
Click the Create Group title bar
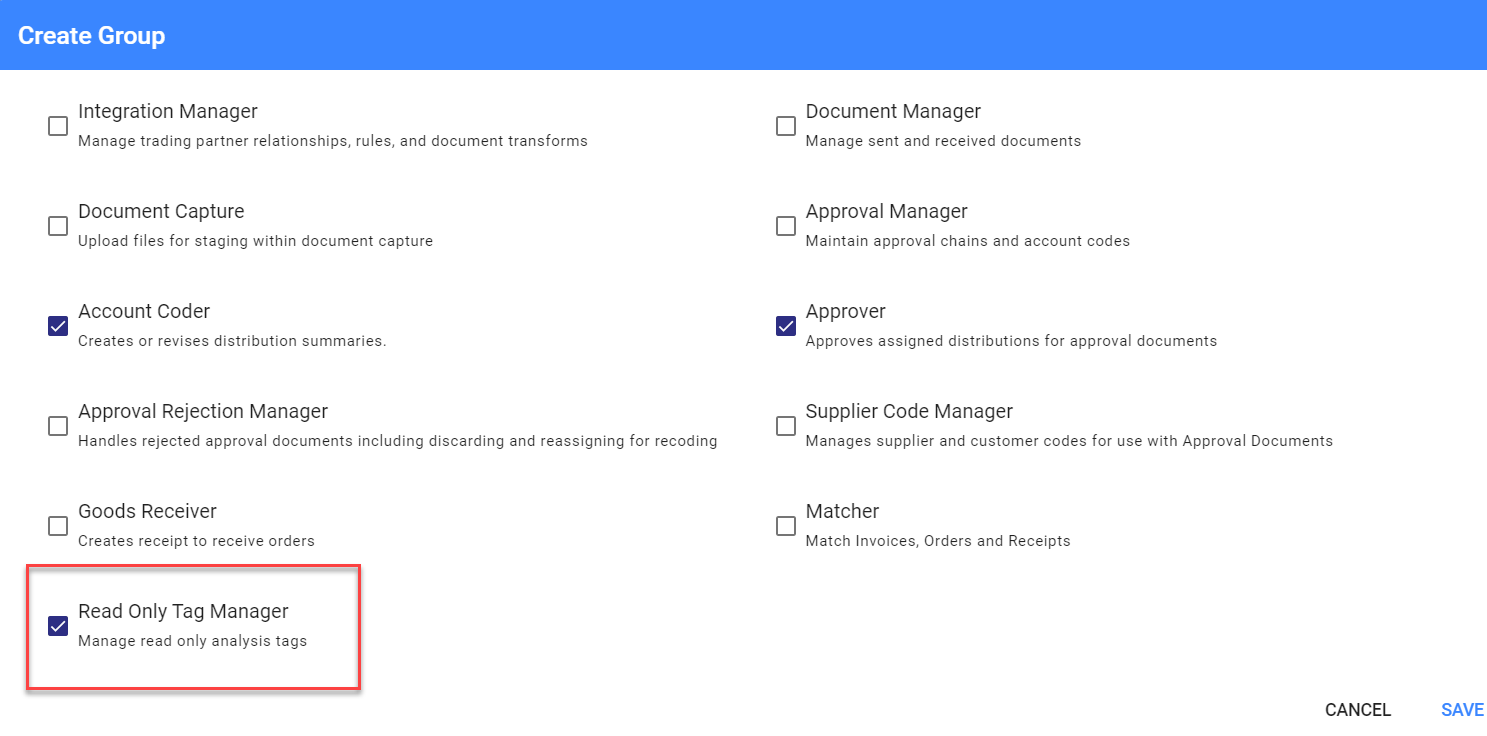tap(91, 35)
